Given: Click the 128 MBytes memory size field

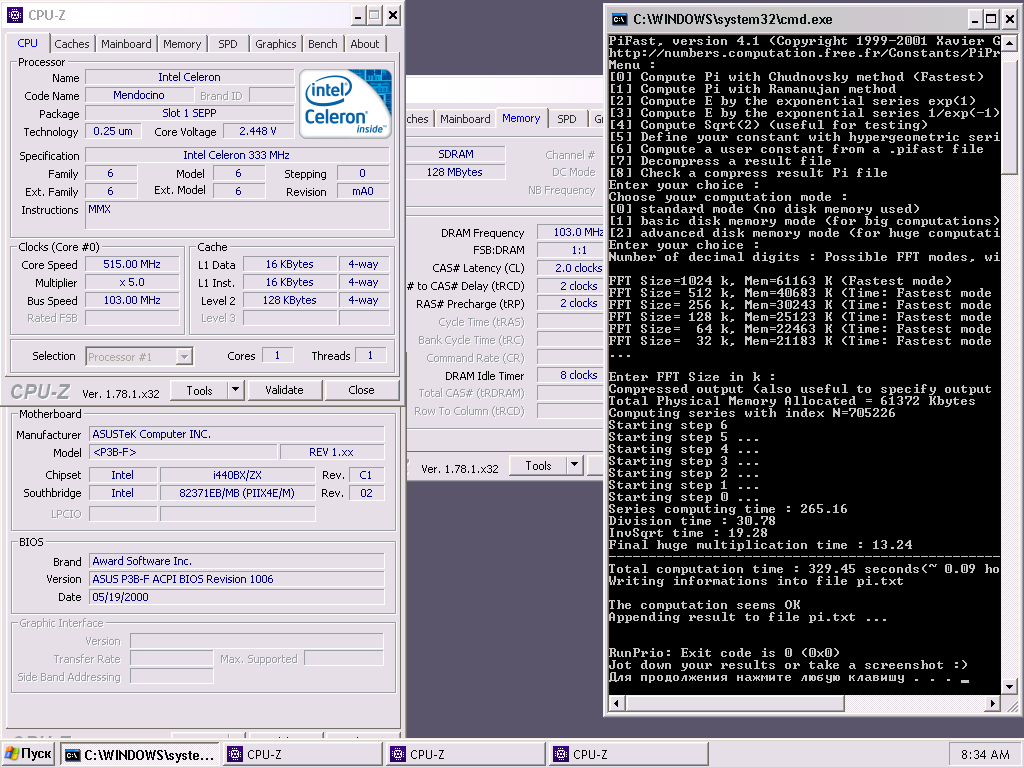Looking at the screenshot, I should (x=455, y=172).
